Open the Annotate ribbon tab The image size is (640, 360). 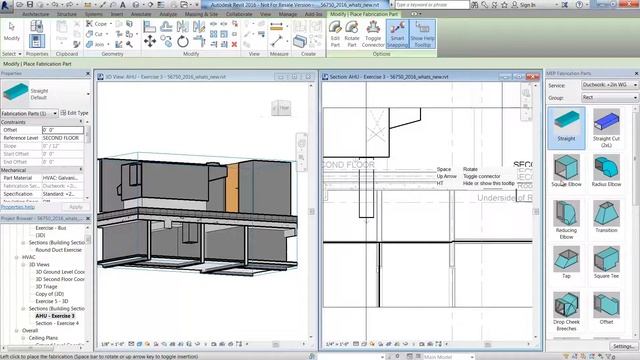(x=141, y=14)
